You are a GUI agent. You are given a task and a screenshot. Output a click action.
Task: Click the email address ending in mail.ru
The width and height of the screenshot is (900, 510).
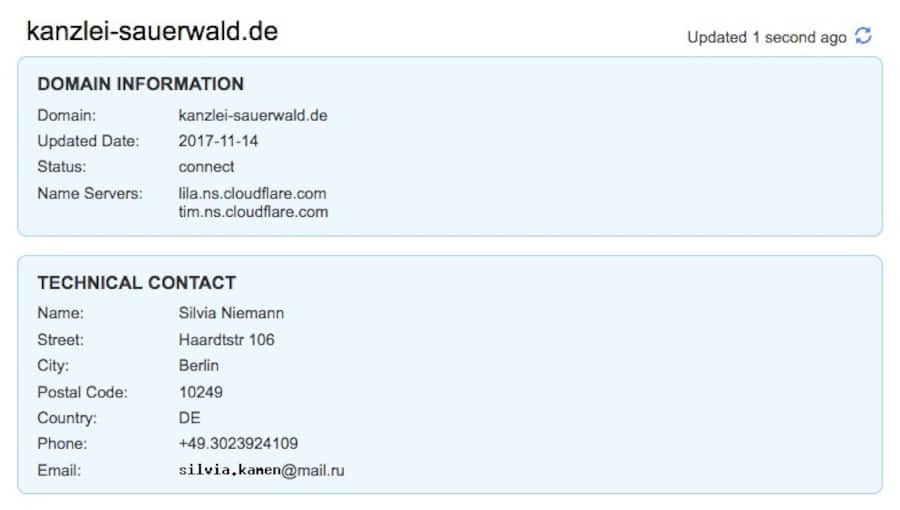pos(262,470)
